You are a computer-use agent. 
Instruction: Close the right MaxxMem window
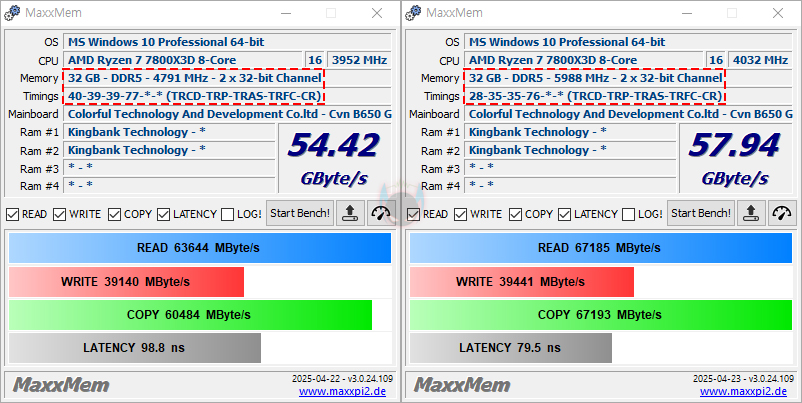[x=778, y=13]
